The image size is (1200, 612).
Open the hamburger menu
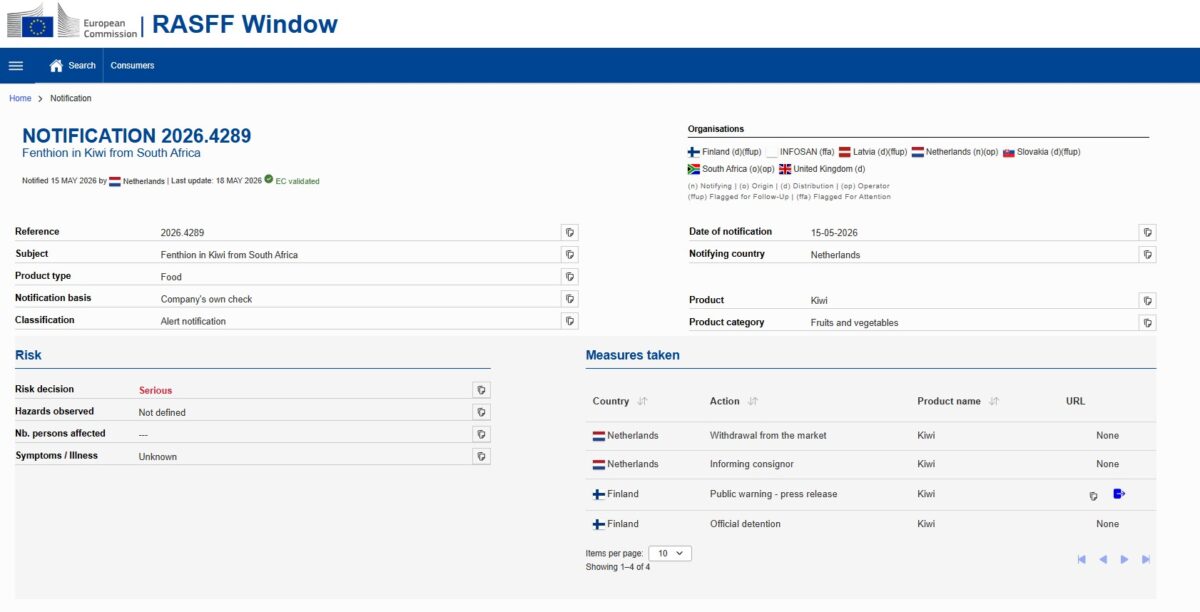[16, 65]
